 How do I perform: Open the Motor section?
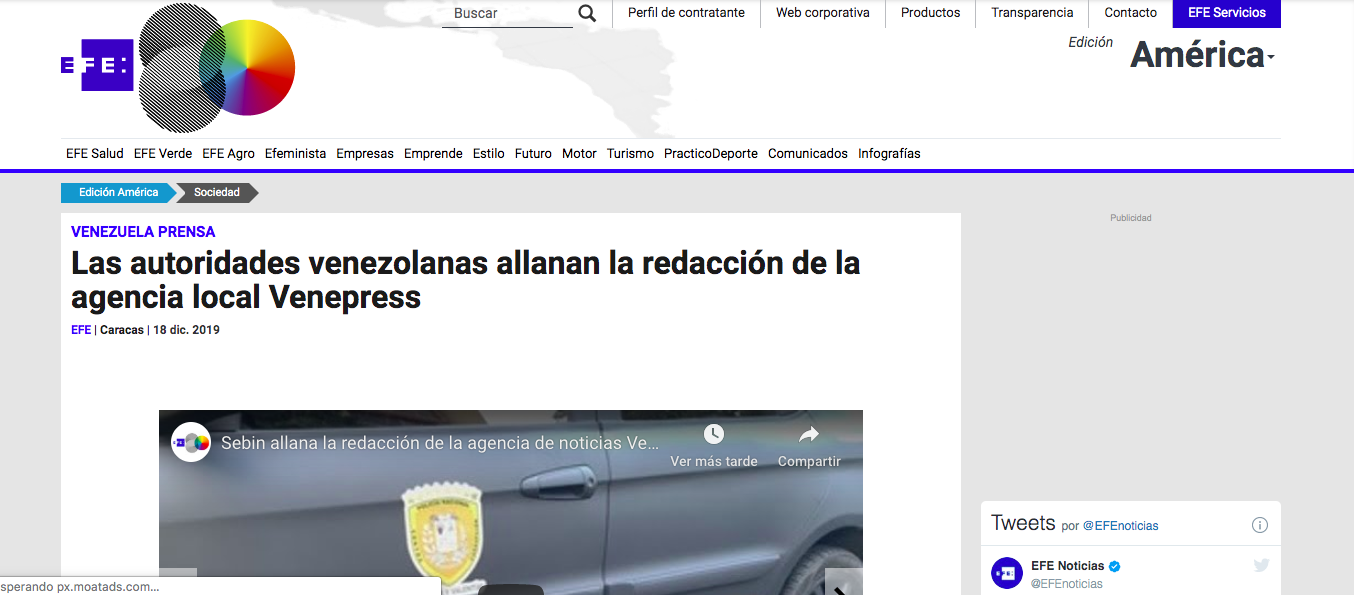(579, 154)
